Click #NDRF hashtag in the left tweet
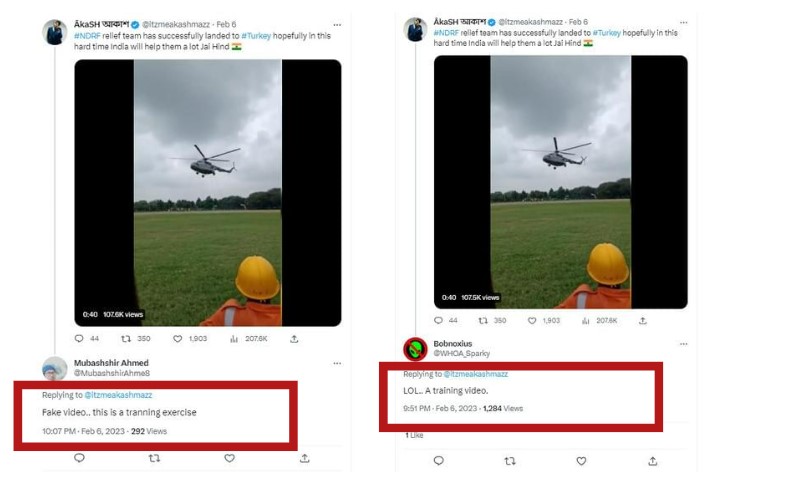Screen dimensions: 793x502 pos(89,36)
